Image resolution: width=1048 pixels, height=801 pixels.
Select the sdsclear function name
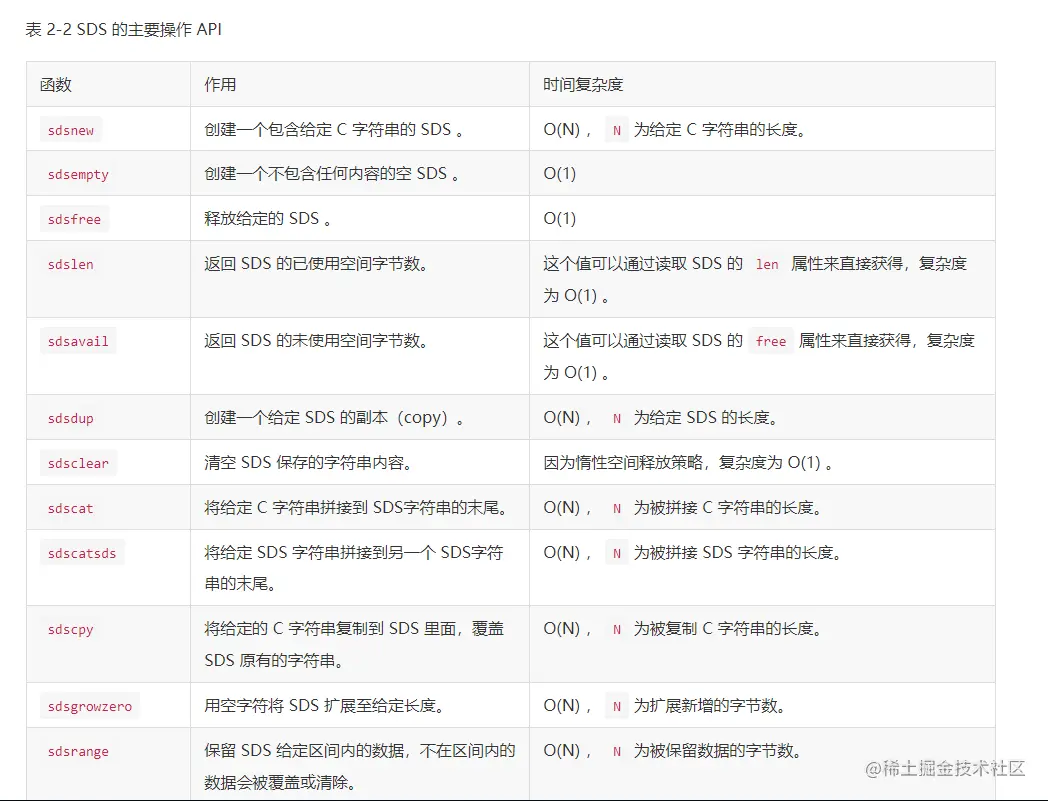(x=78, y=463)
